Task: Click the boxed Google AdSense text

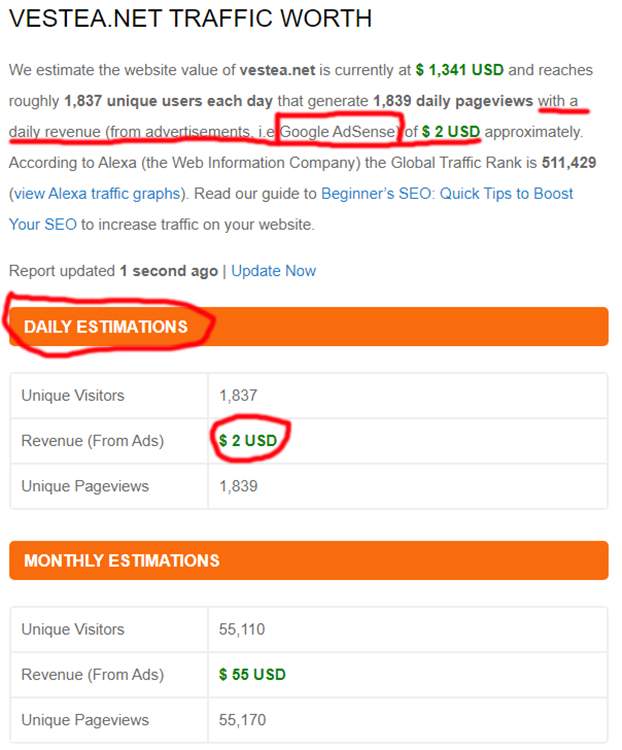Action: pos(340,132)
